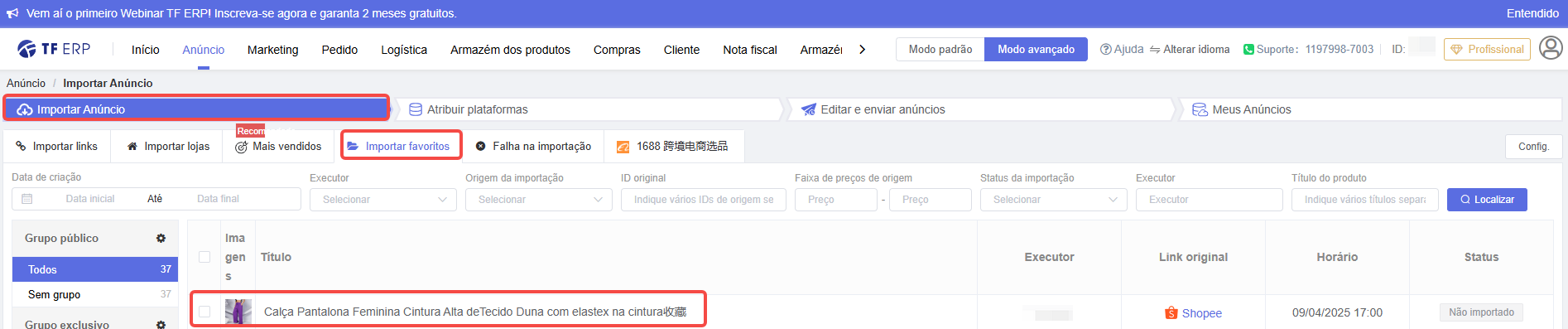Switch to Modo padrão

(940, 49)
